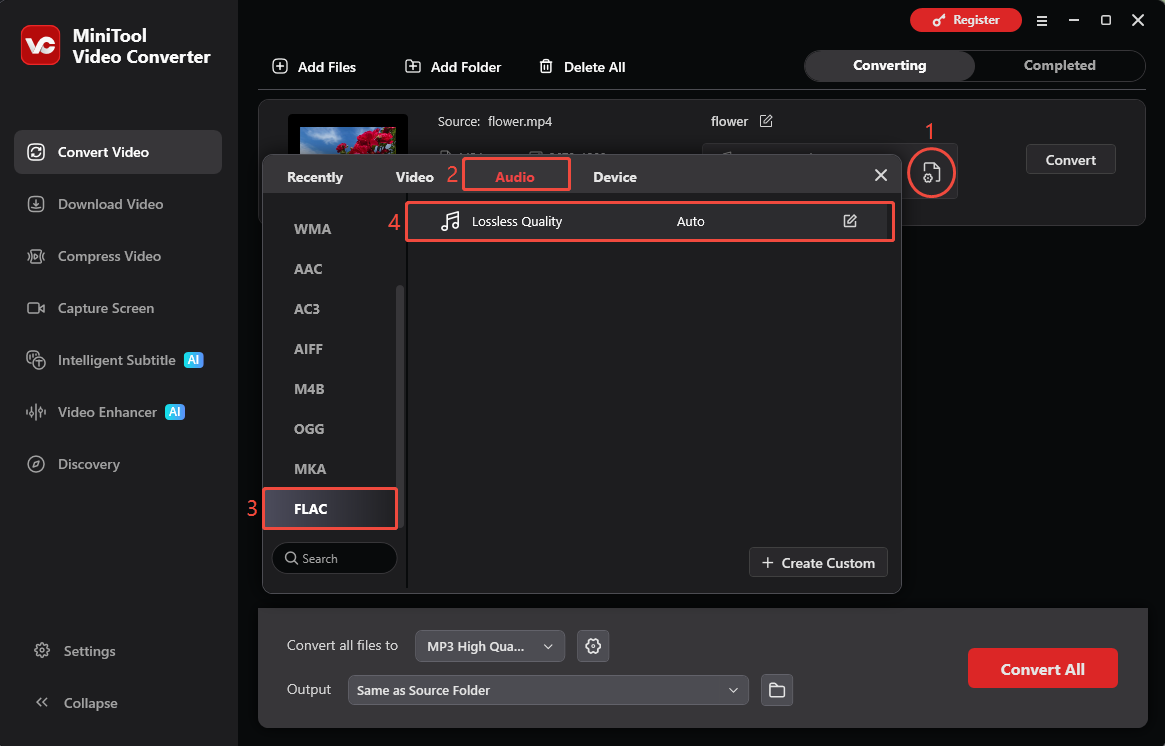This screenshot has width=1165, height=746.
Task: Collapse the left sidebar
Action: (76, 703)
